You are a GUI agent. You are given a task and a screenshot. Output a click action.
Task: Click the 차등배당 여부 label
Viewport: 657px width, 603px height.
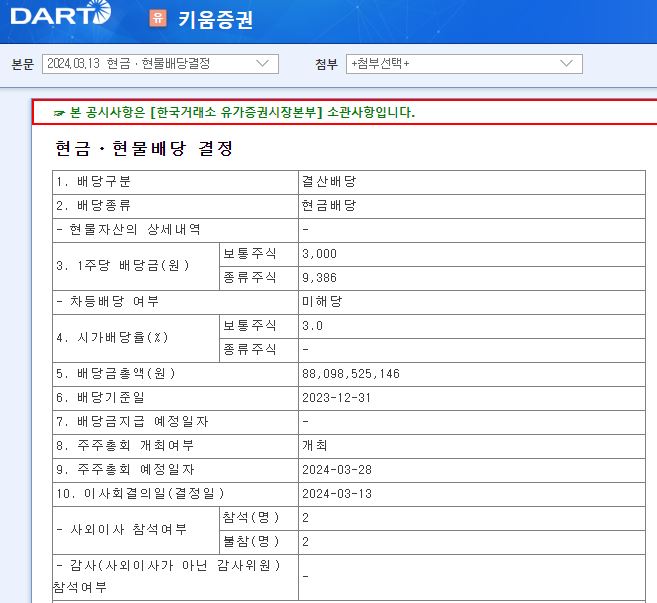pos(108,302)
